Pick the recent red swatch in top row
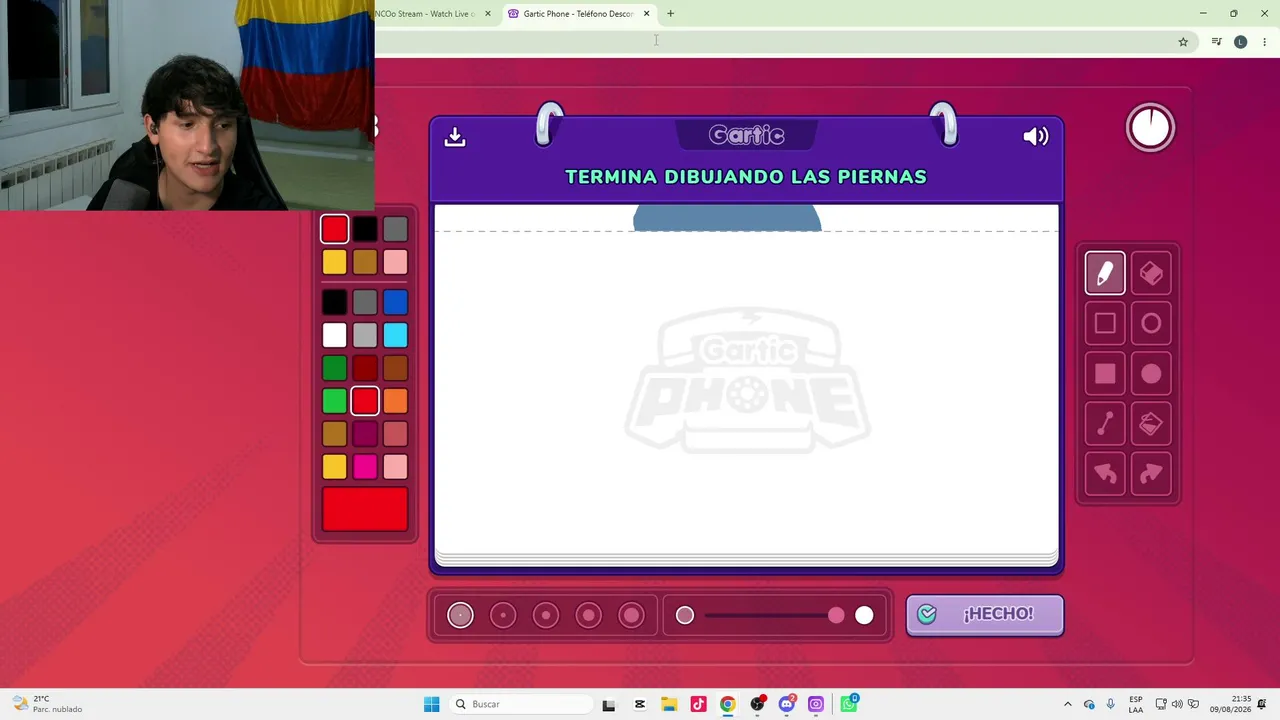This screenshot has height=720, width=1280. point(335,229)
